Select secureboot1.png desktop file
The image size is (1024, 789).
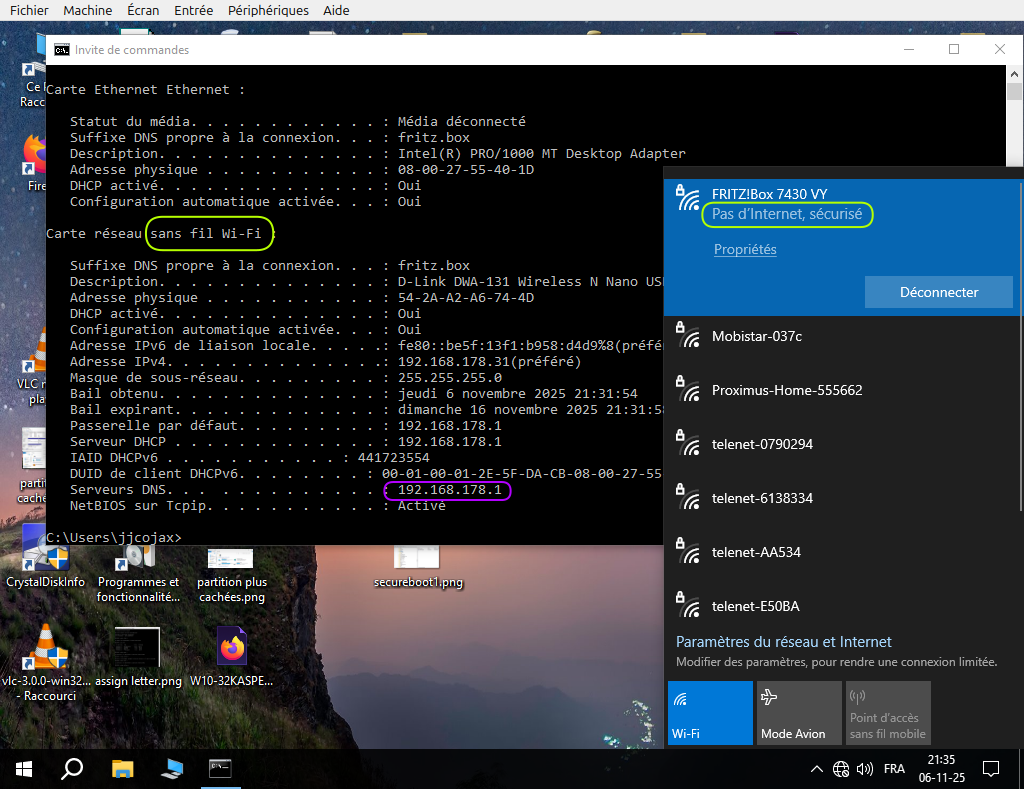418,567
